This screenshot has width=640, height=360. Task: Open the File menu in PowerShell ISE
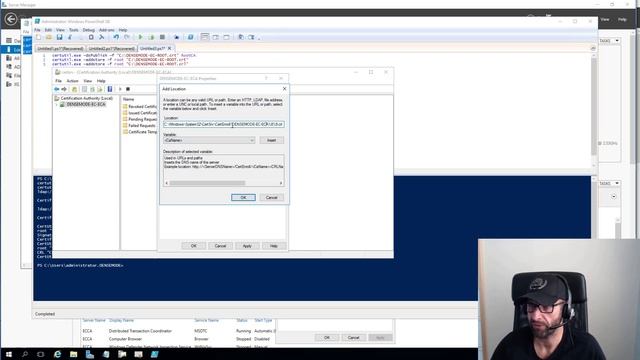pos(37,30)
